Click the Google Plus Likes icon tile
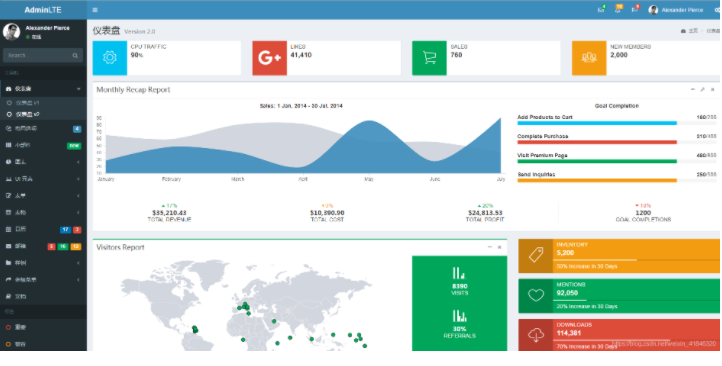The width and height of the screenshot is (722, 366). click(x=269, y=58)
